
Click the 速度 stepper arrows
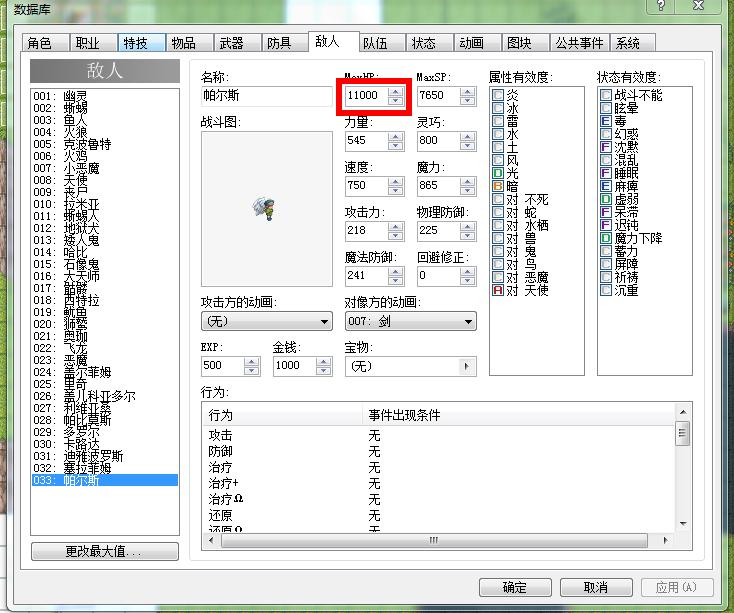point(396,186)
